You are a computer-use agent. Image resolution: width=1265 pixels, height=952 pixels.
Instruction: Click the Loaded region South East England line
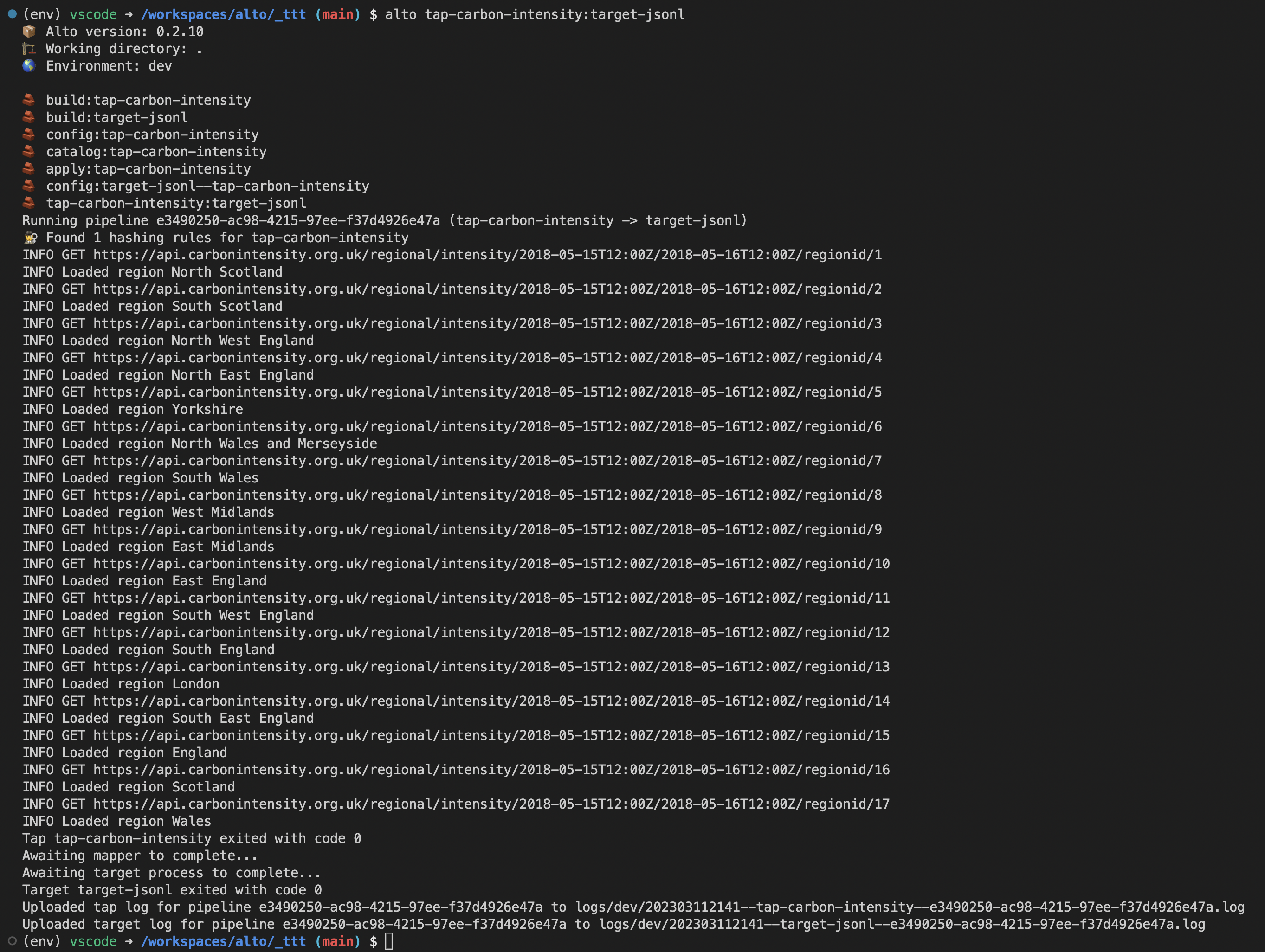(x=168, y=718)
